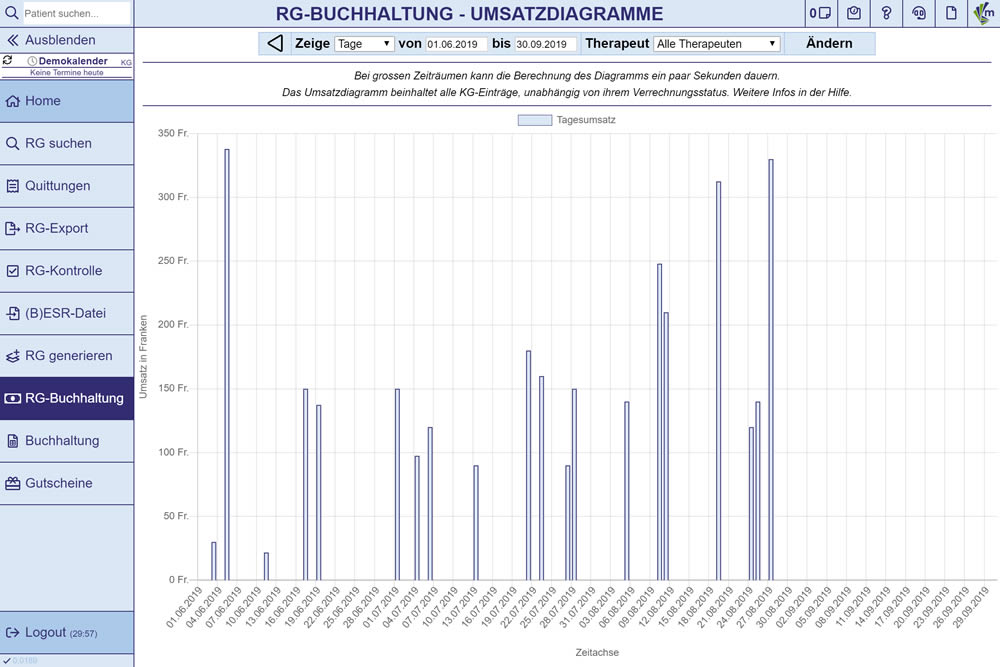Open the support headset icon
This screenshot has width=1000, height=667.
tap(919, 13)
